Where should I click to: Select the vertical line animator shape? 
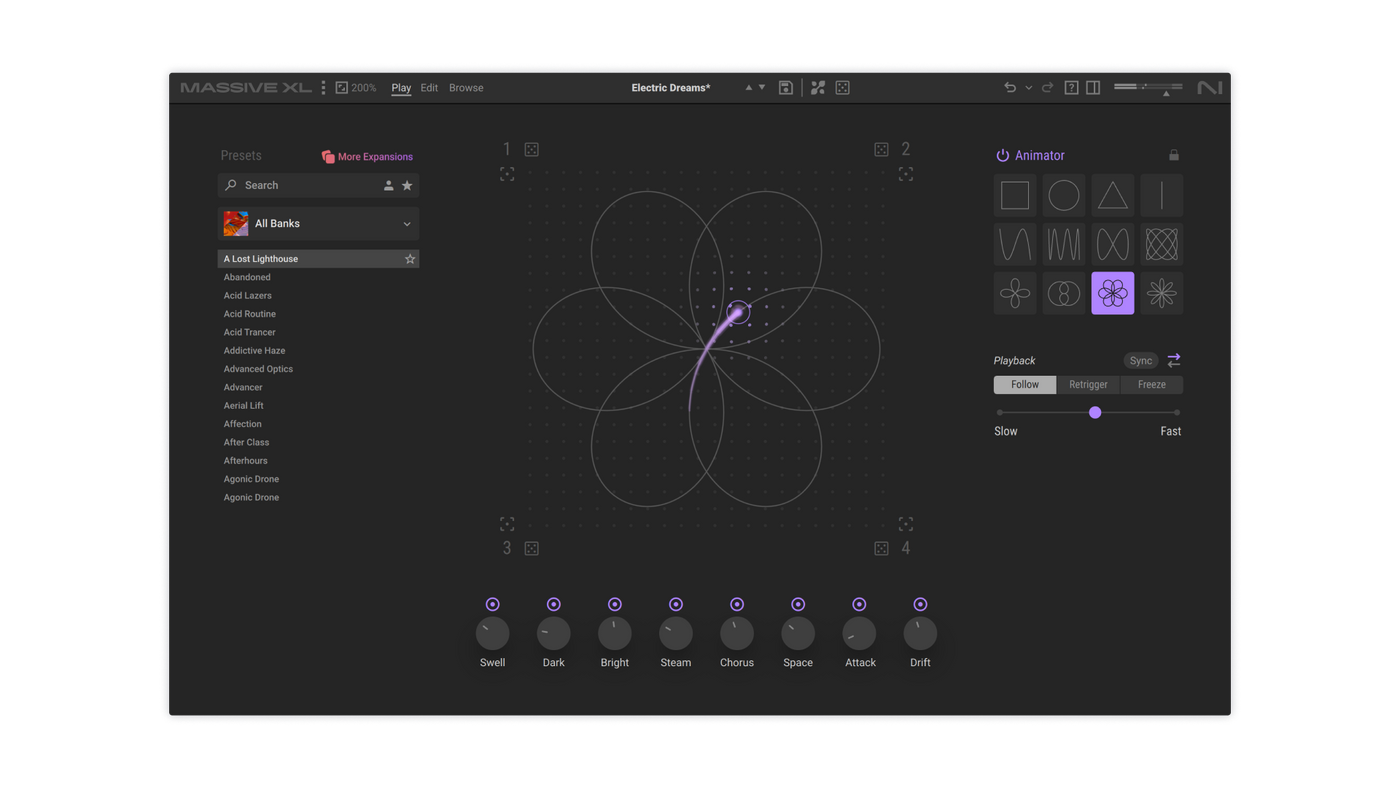[1161, 195]
